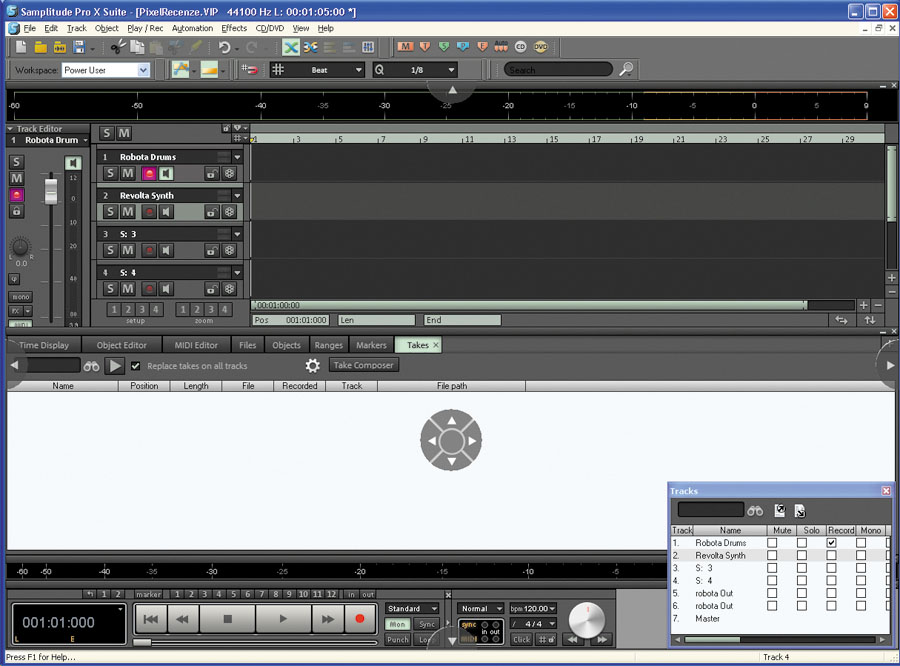900x666 pixels.
Task: Click the record button in the transport bar
Action: tap(359, 619)
